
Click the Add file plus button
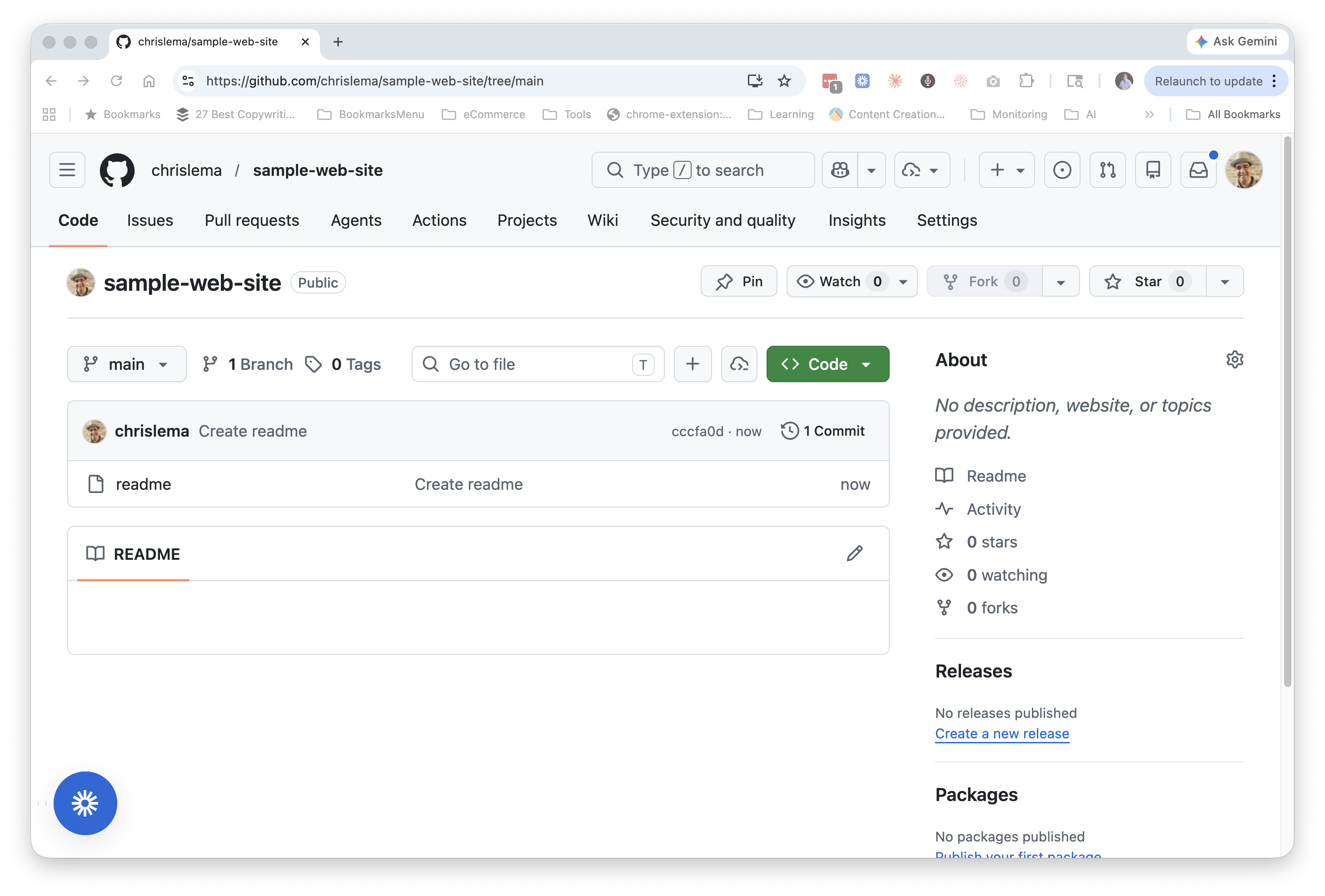(x=692, y=363)
